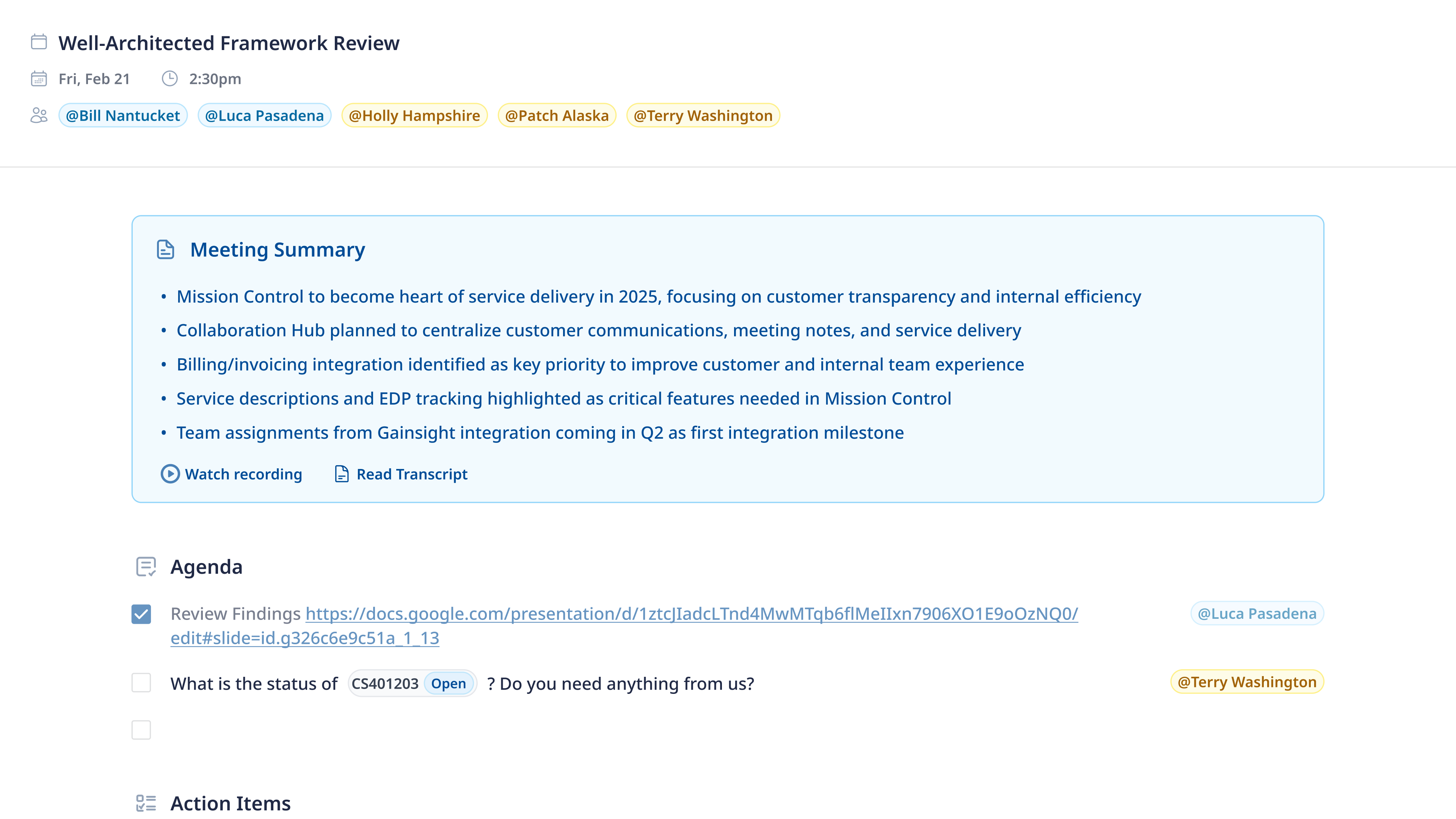Uncheck the Review Findings agenda checkbox
The width and height of the screenshot is (1456, 819).
click(141, 614)
